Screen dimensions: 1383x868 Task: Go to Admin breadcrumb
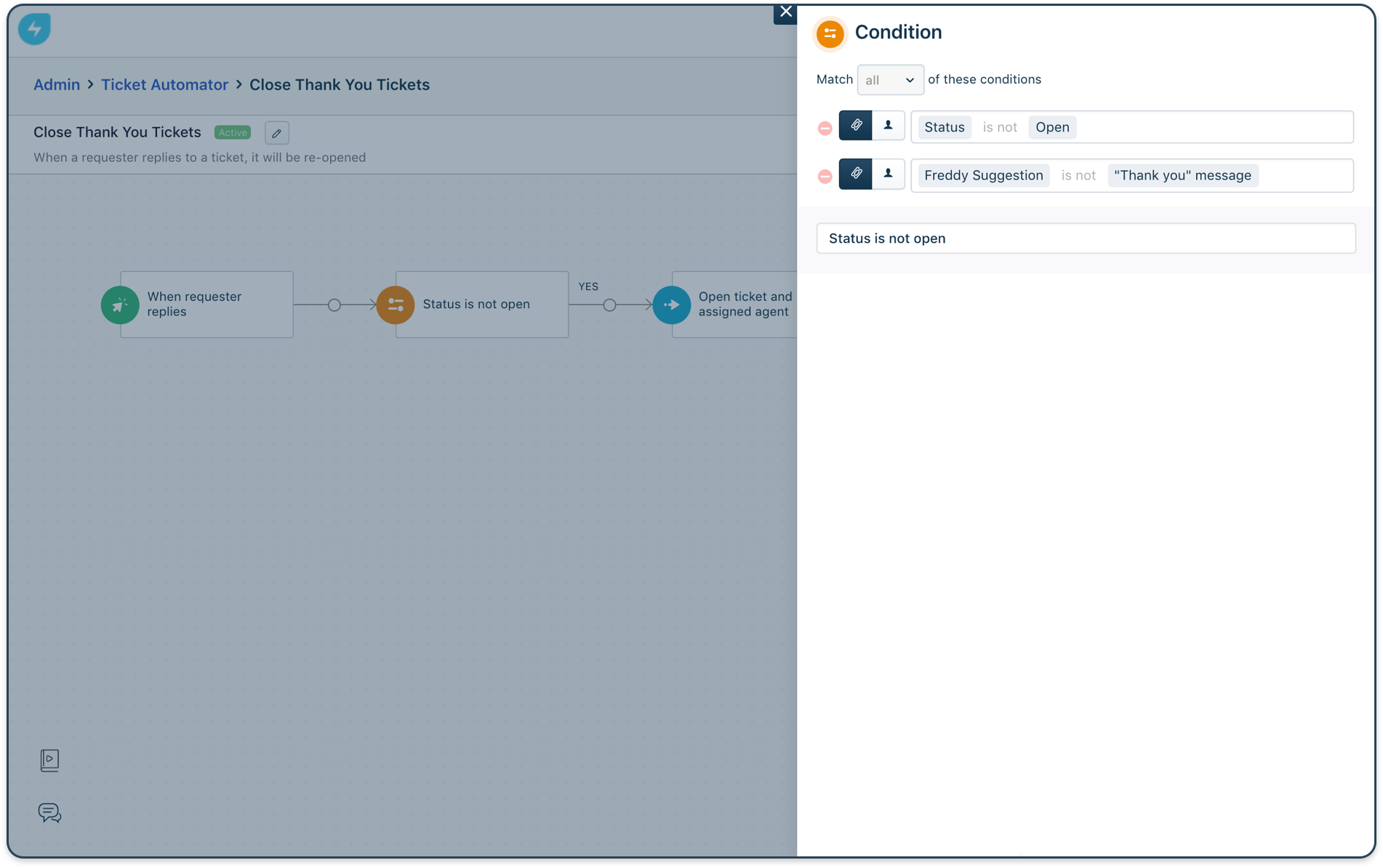point(57,84)
